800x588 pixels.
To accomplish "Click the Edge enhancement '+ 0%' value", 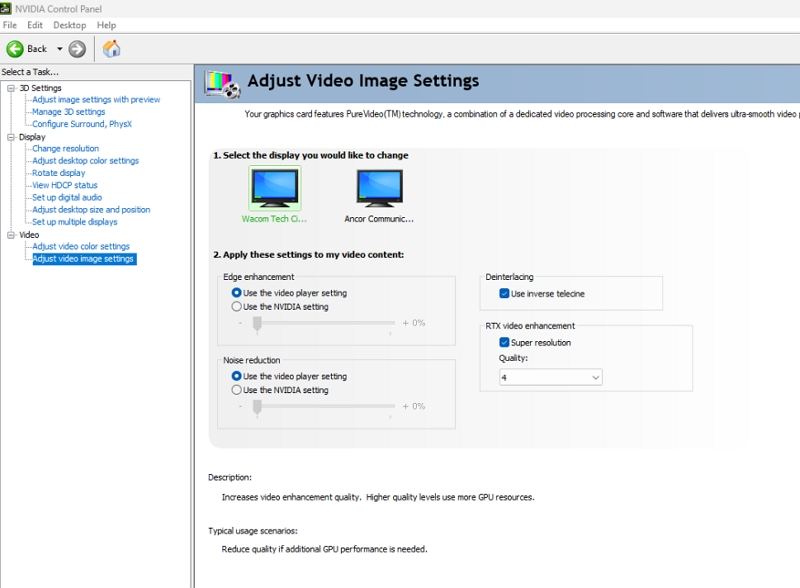I will tap(414, 323).
